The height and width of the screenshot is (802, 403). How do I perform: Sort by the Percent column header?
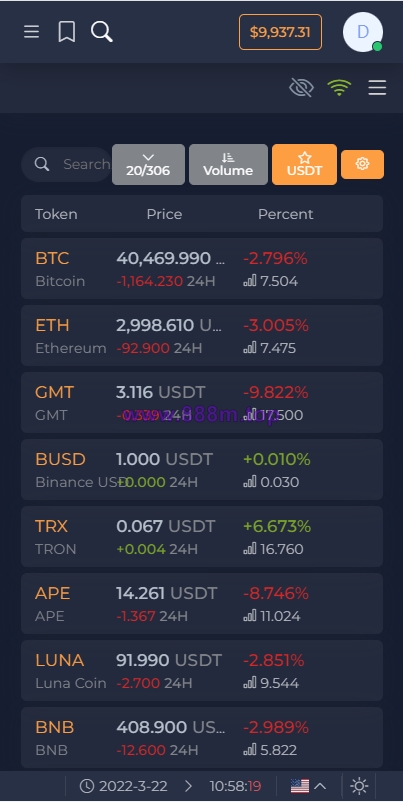click(285, 214)
